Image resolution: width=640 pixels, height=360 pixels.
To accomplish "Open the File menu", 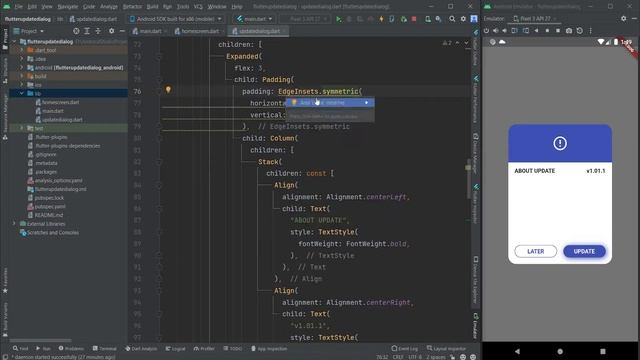I will coord(19,7).
